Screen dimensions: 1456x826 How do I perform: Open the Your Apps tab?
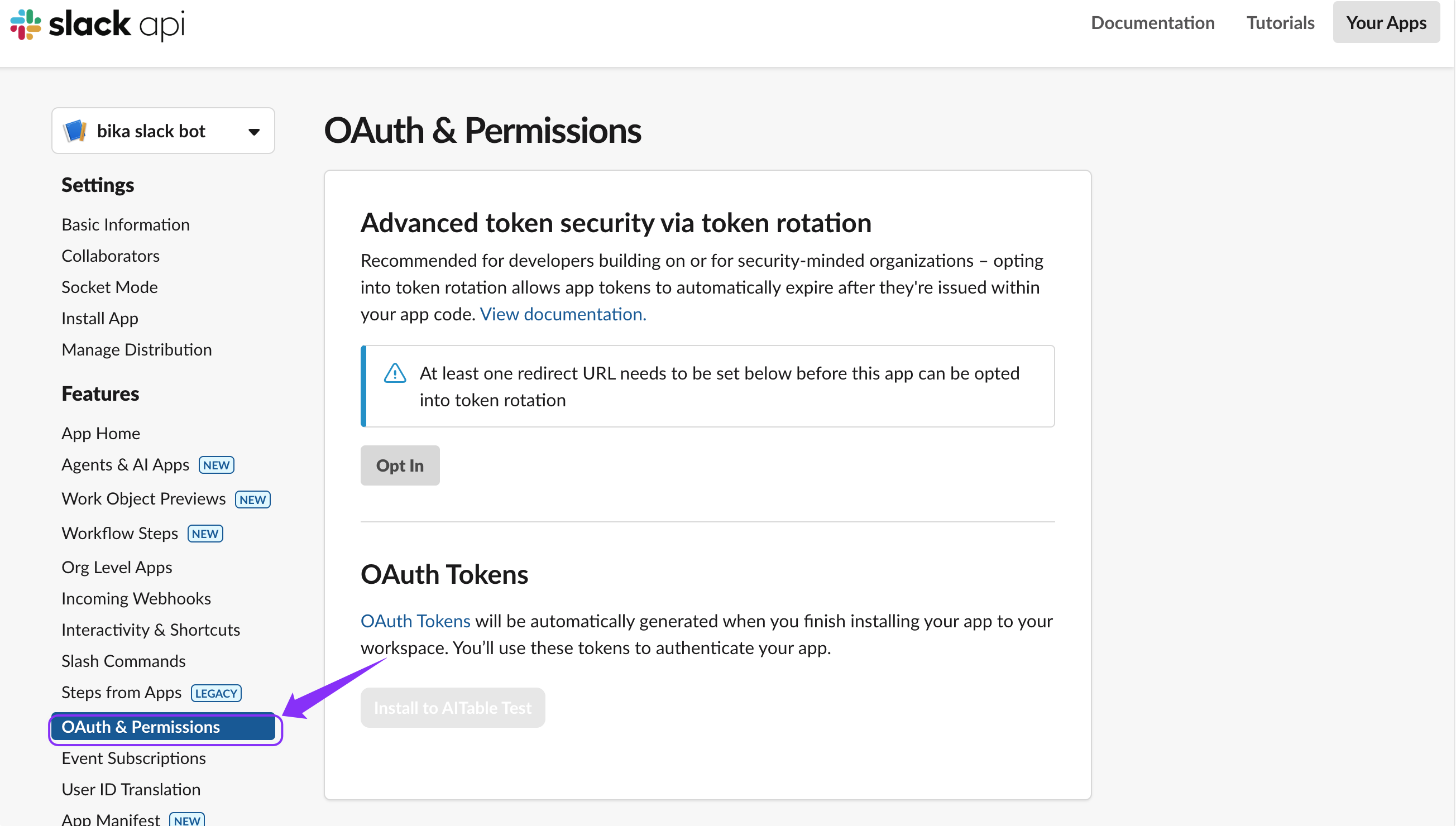(x=1386, y=23)
